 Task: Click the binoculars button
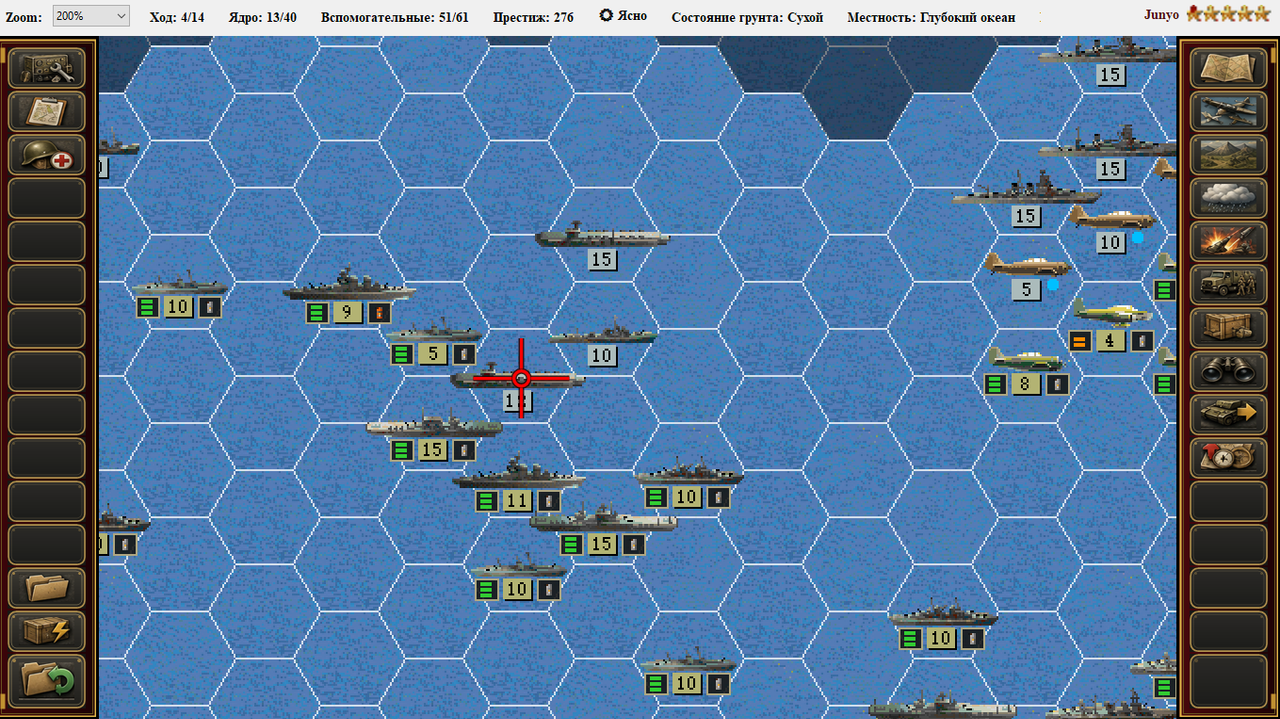point(1227,372)
